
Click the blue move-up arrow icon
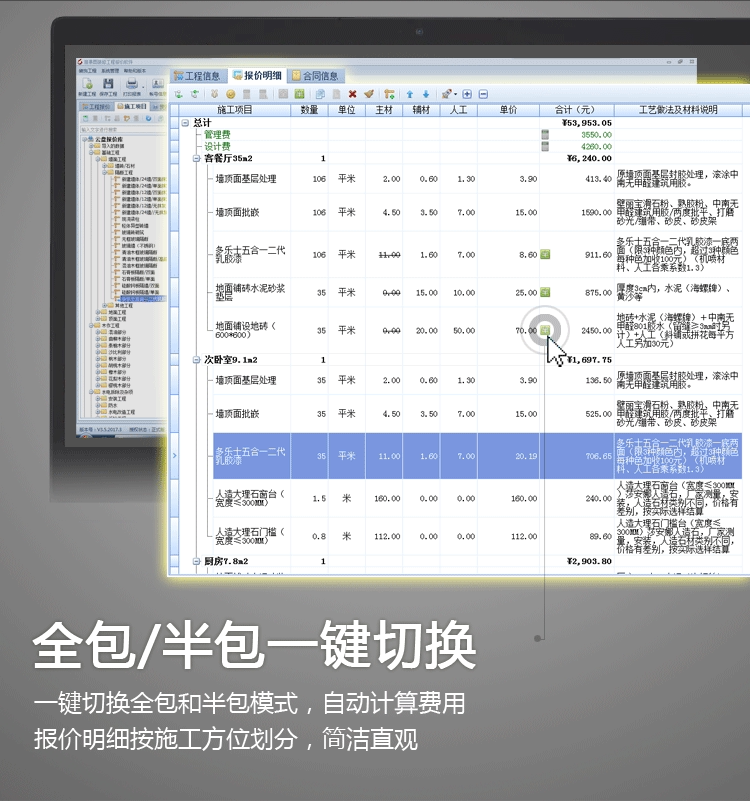410,94
